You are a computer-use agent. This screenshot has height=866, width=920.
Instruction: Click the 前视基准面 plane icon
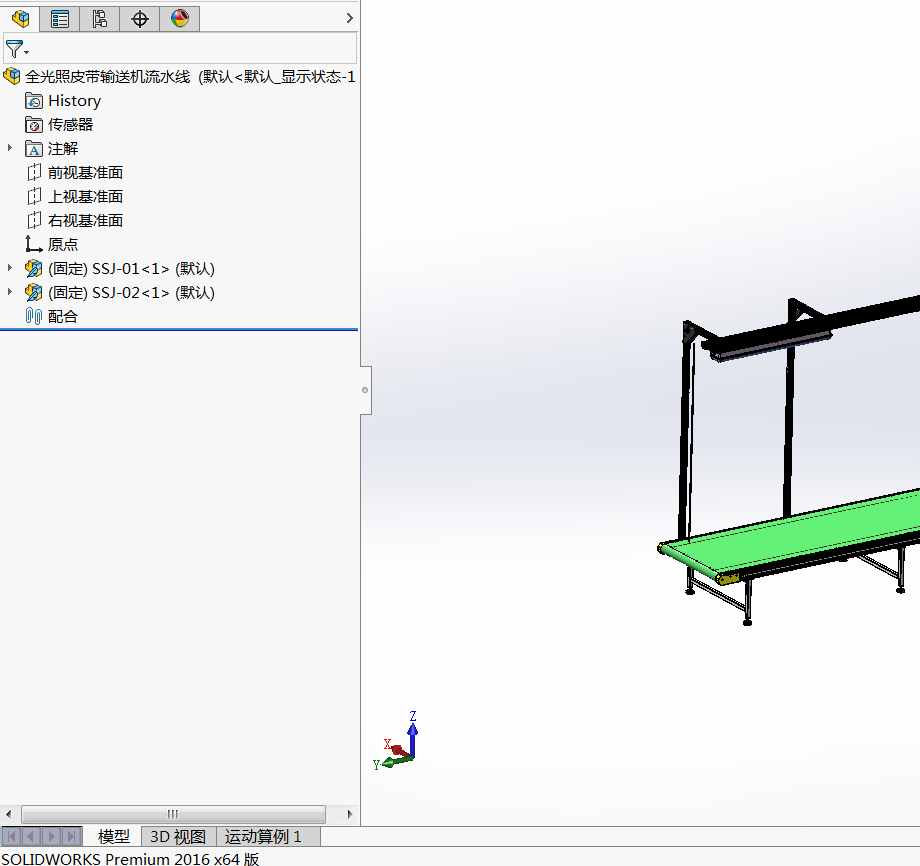click(34, 172)
